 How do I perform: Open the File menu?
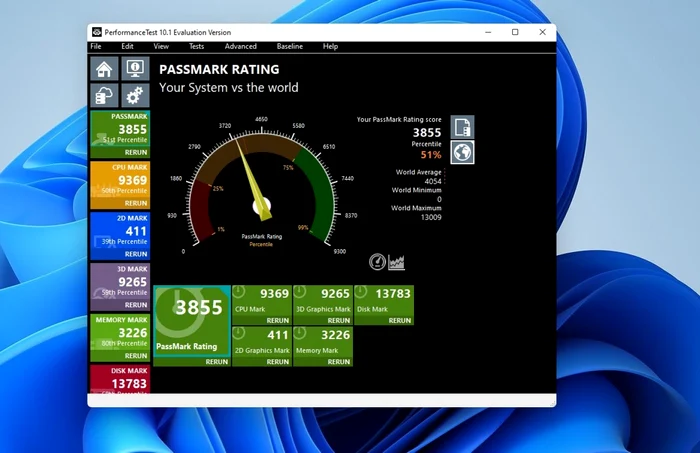pos(96,46)
